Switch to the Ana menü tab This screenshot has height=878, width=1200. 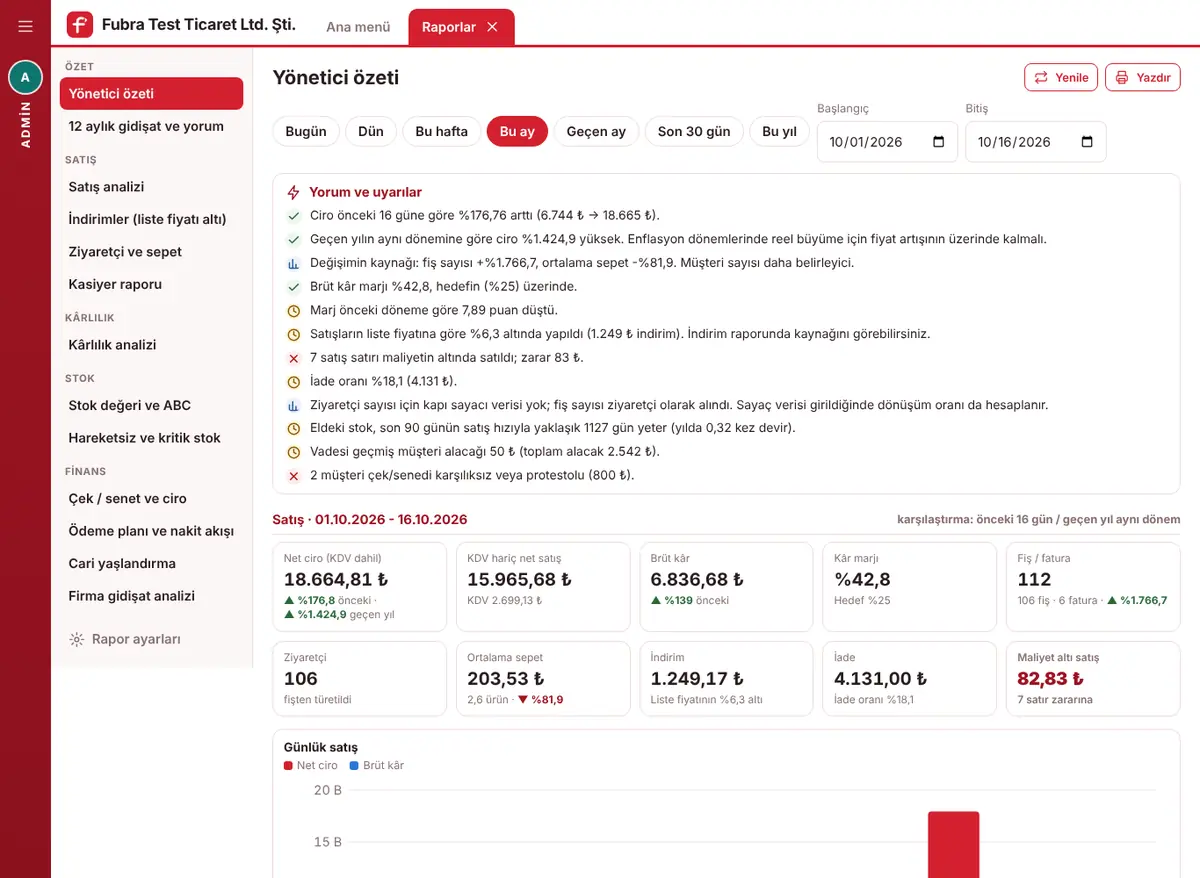(358, 27)
